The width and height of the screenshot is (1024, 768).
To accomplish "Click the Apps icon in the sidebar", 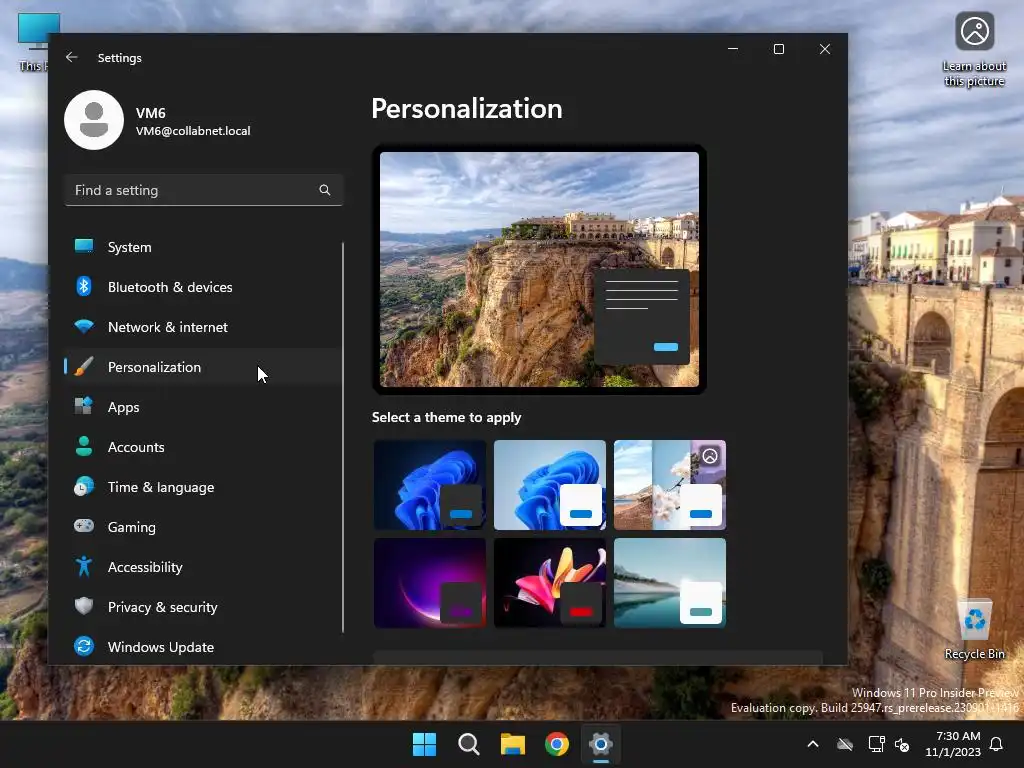I will (84, 406).
